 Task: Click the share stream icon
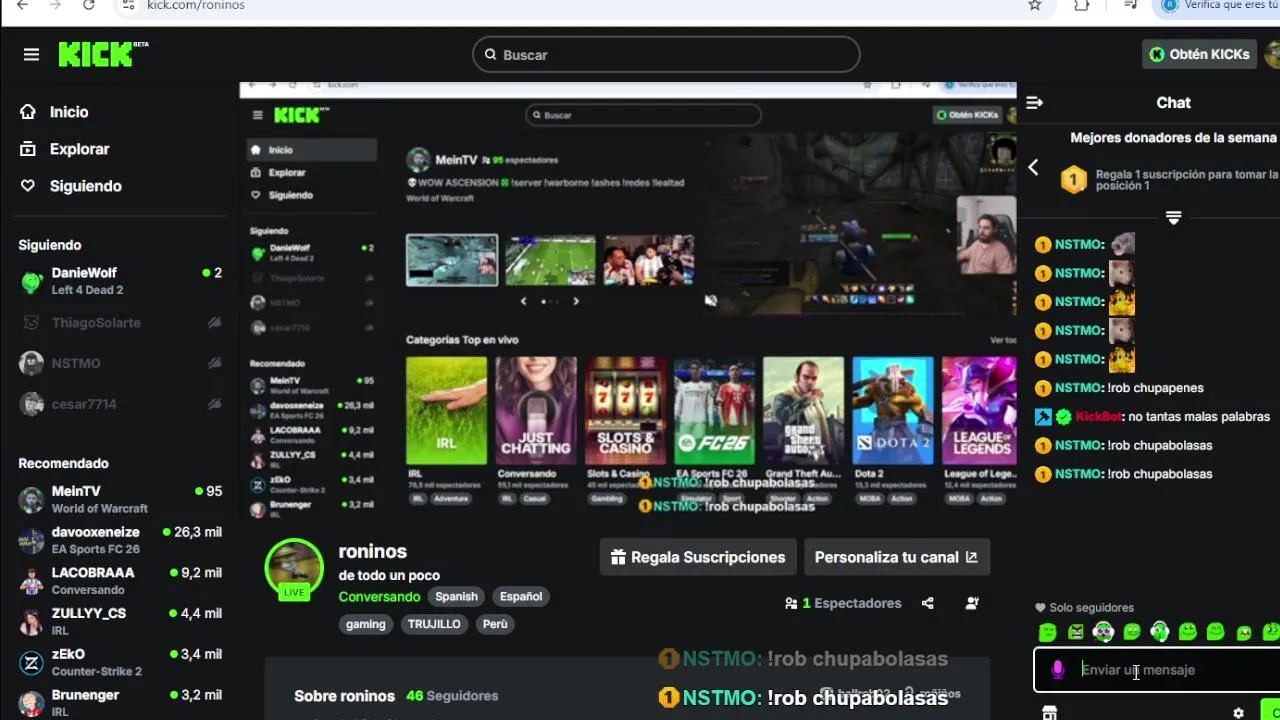click(x=928, y=603)
